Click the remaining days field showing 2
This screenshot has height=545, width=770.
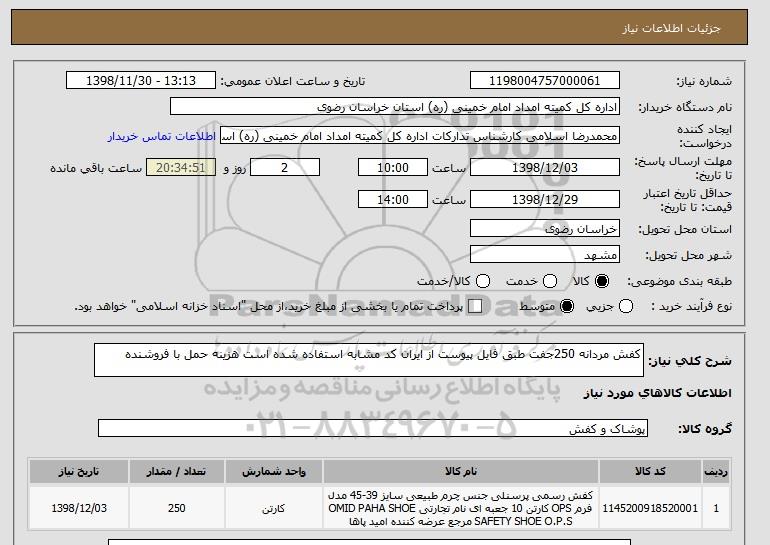coord(285,167)
